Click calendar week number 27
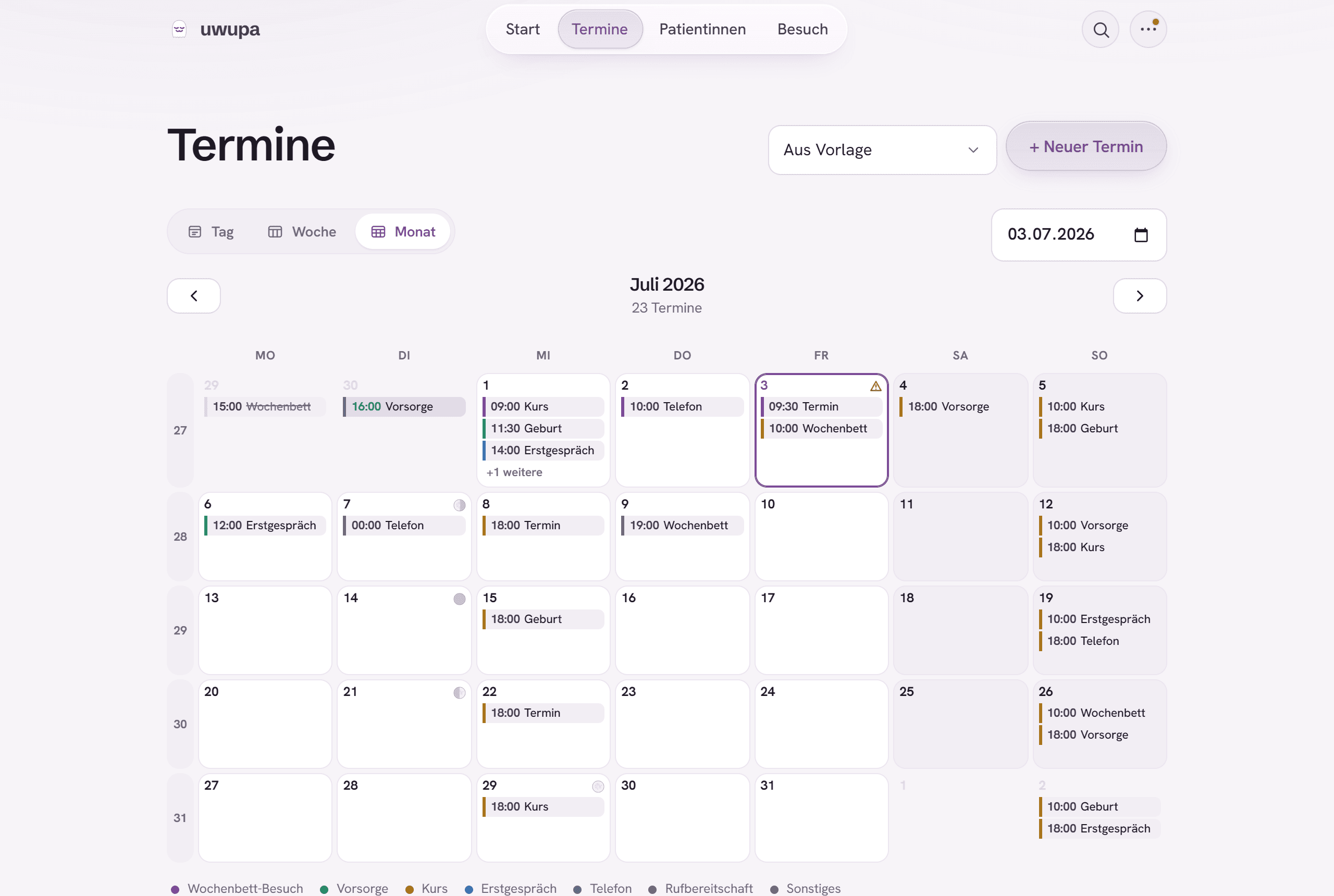Image resolution: width=1334 pixels, height=896 pixels. point(180,430)
